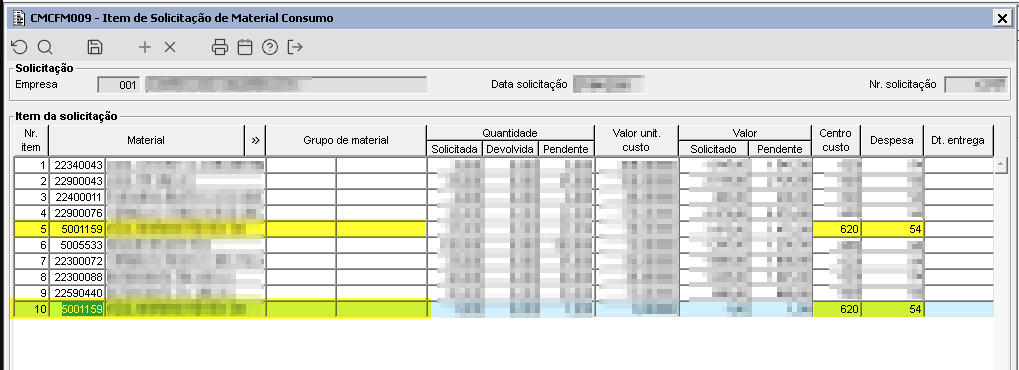Click the Despesa column header
This screenshot has height=370, width=1019.
(892, 140)
